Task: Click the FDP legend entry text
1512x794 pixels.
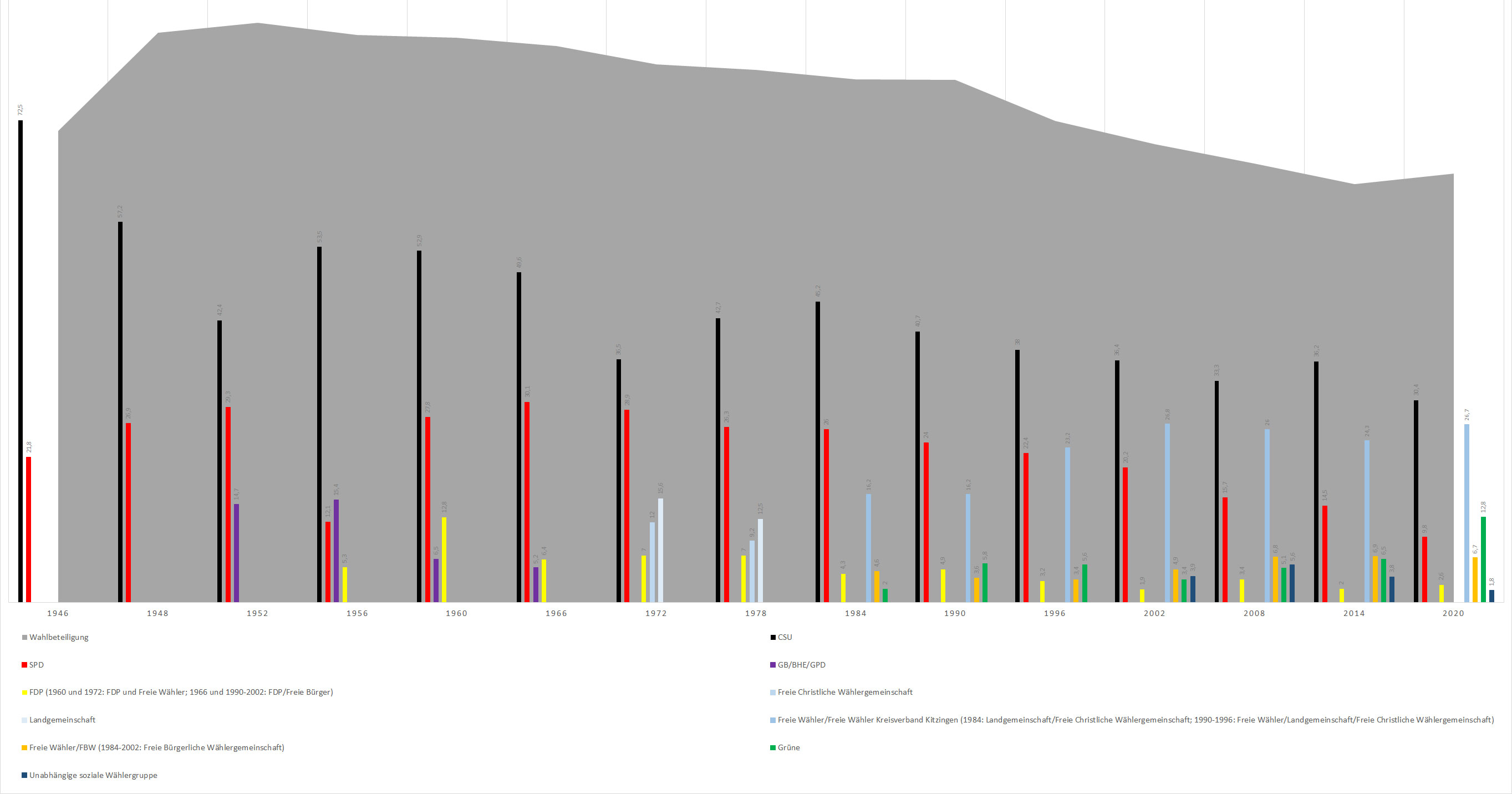Action: (x=181, y=693)
